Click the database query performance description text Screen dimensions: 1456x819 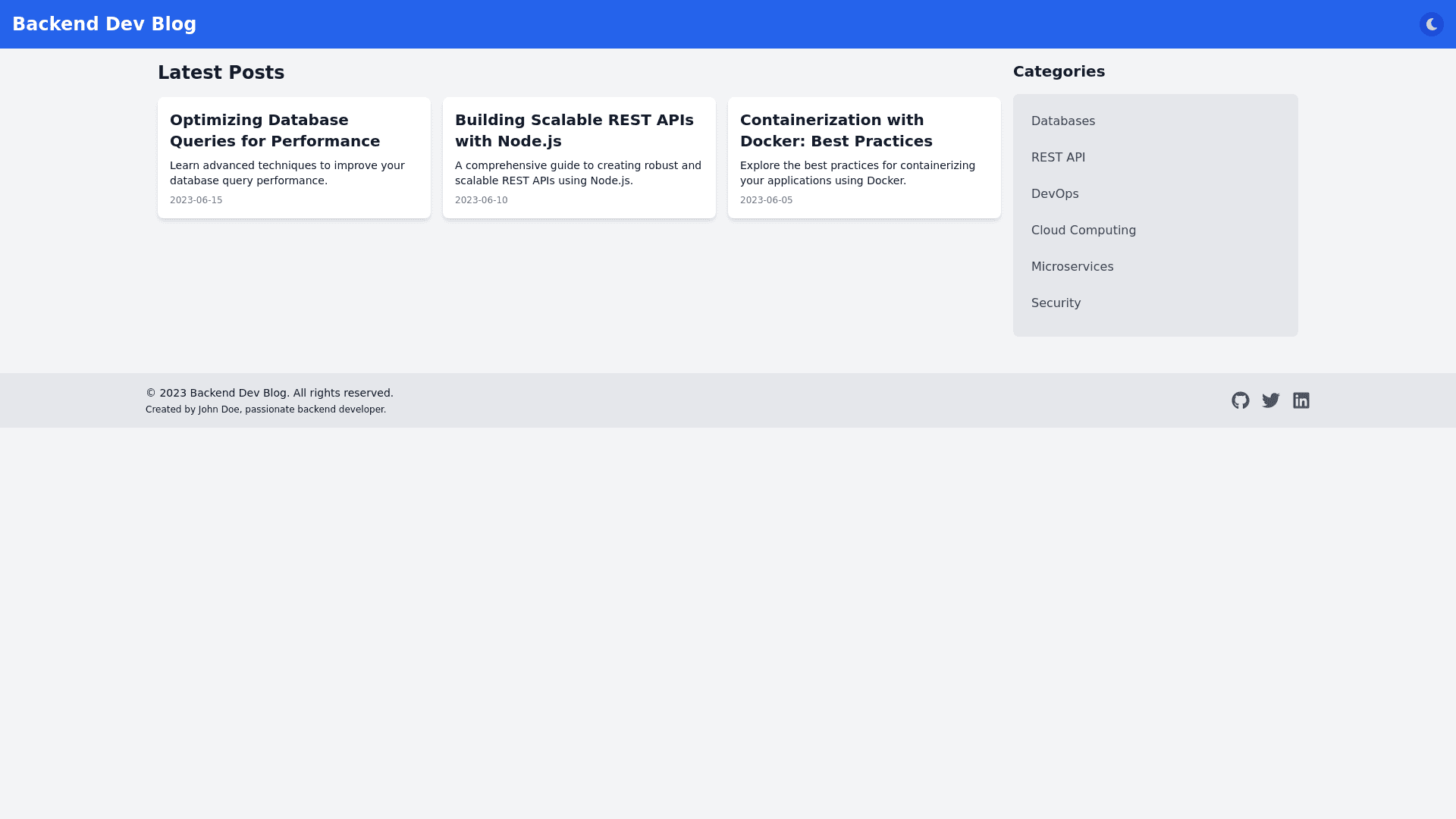(287, 173)
